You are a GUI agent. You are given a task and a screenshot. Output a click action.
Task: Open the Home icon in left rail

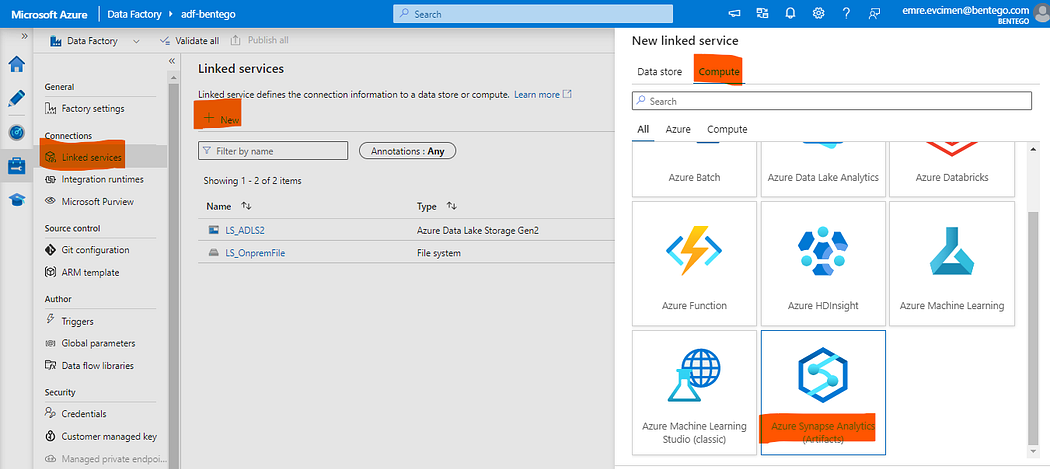click(x=16, y=64)
